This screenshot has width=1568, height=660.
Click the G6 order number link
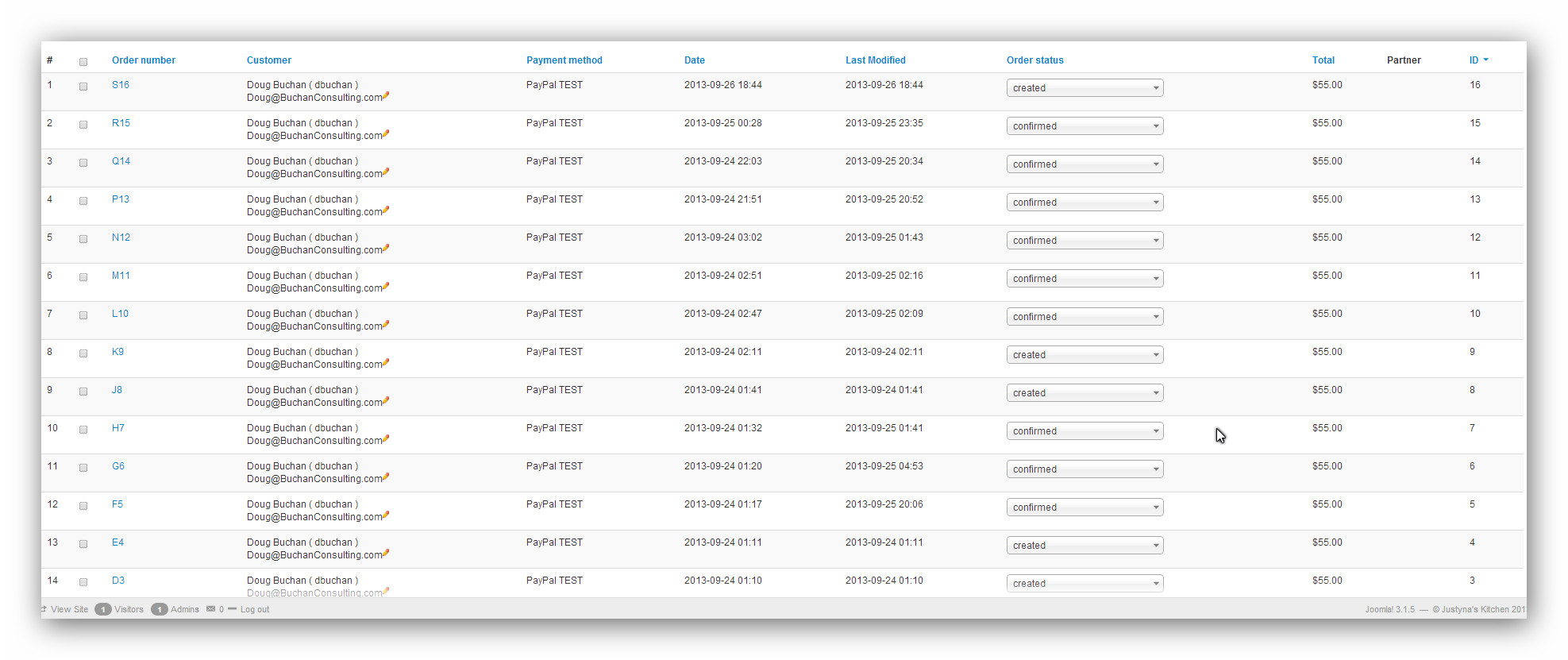118,466
